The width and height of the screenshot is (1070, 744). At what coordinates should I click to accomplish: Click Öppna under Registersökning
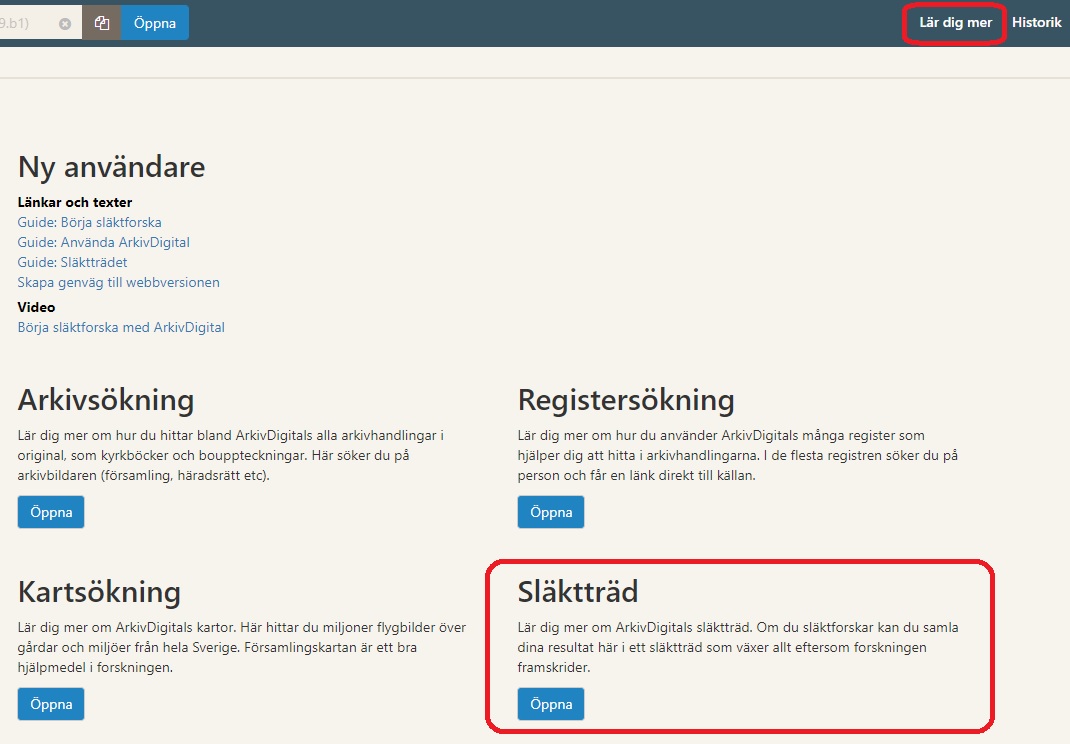pos(551,512)
